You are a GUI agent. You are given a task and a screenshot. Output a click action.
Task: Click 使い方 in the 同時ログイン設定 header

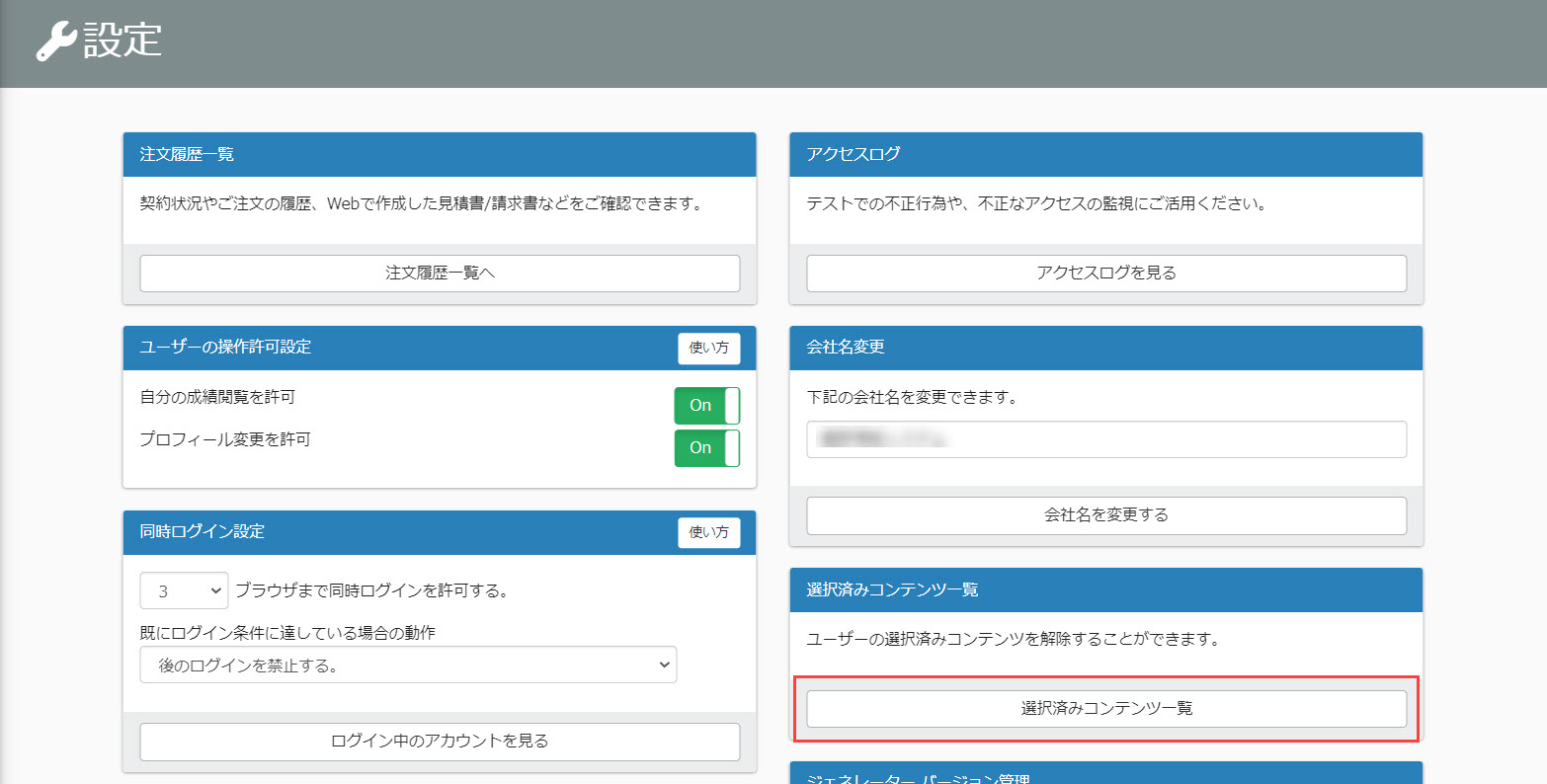coord(708,533)
